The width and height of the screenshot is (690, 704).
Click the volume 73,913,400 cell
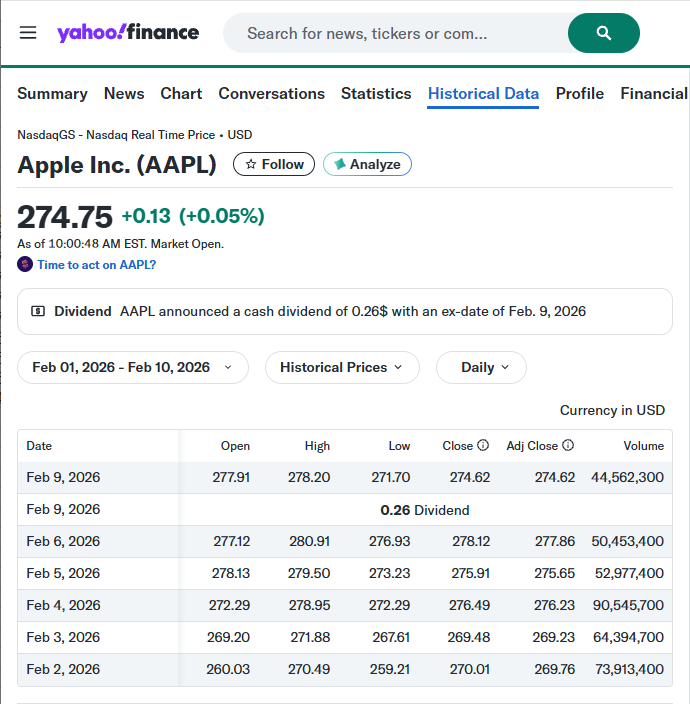click(x=629, y=669)
